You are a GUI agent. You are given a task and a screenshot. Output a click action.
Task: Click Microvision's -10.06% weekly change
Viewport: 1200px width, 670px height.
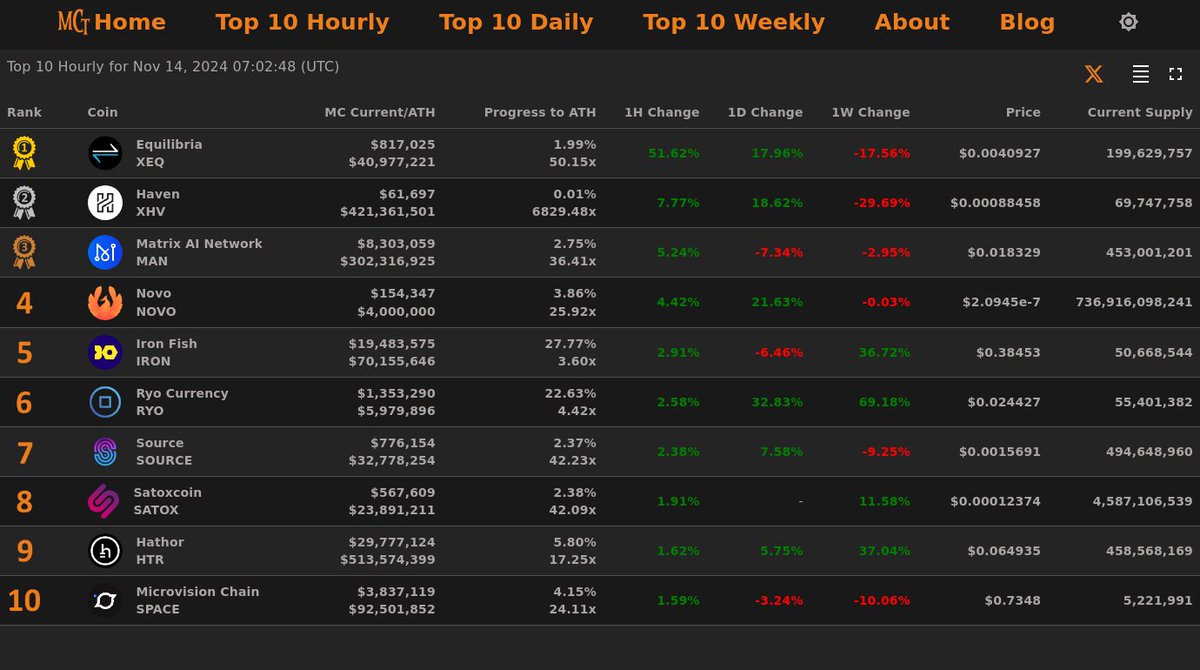[x=882, y=601]
